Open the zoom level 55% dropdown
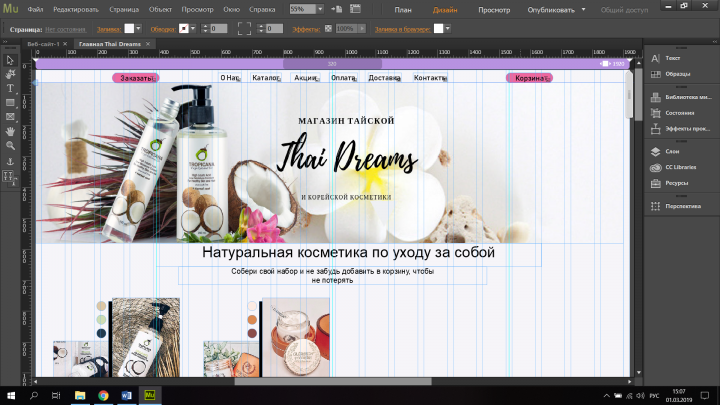 click(x=320, y=9)
